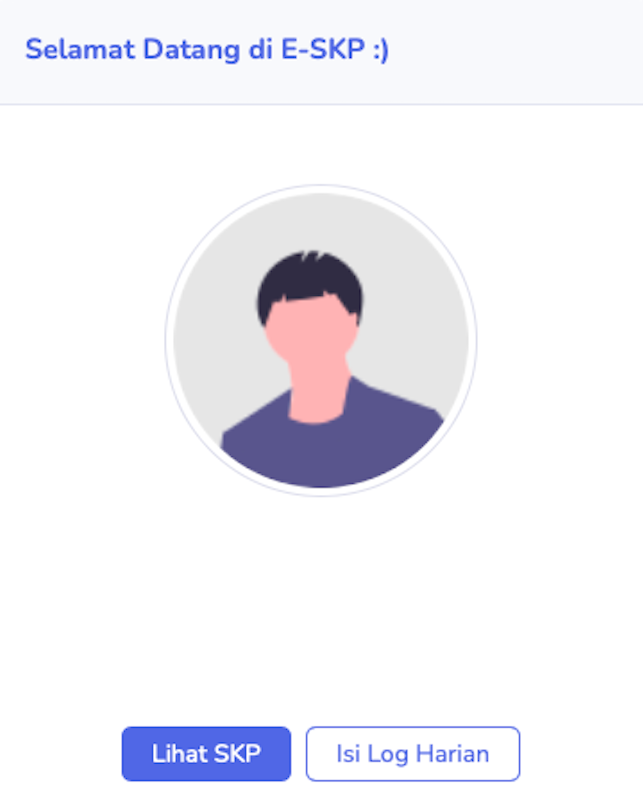Click the word E-SKP in the header
Screen dimensions: 643x801
point(323,50)
